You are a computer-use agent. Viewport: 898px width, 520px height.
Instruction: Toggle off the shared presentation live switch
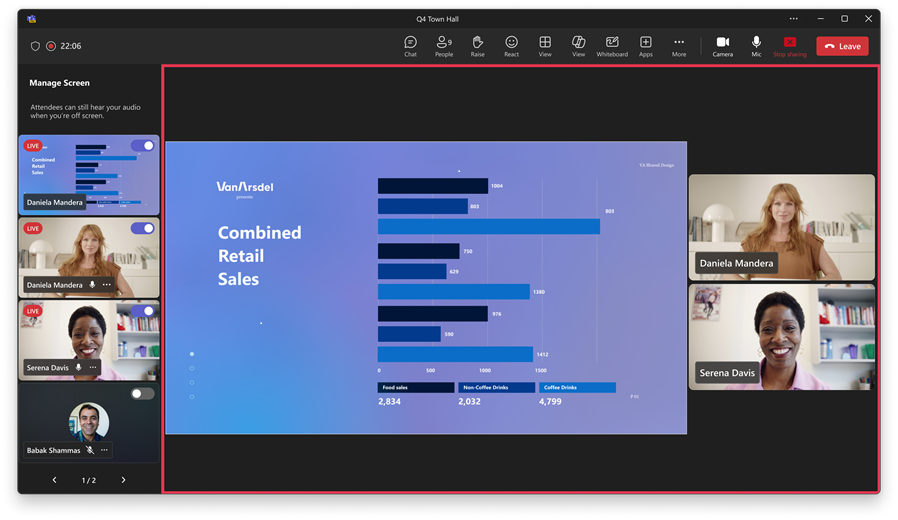coord(142,145)
